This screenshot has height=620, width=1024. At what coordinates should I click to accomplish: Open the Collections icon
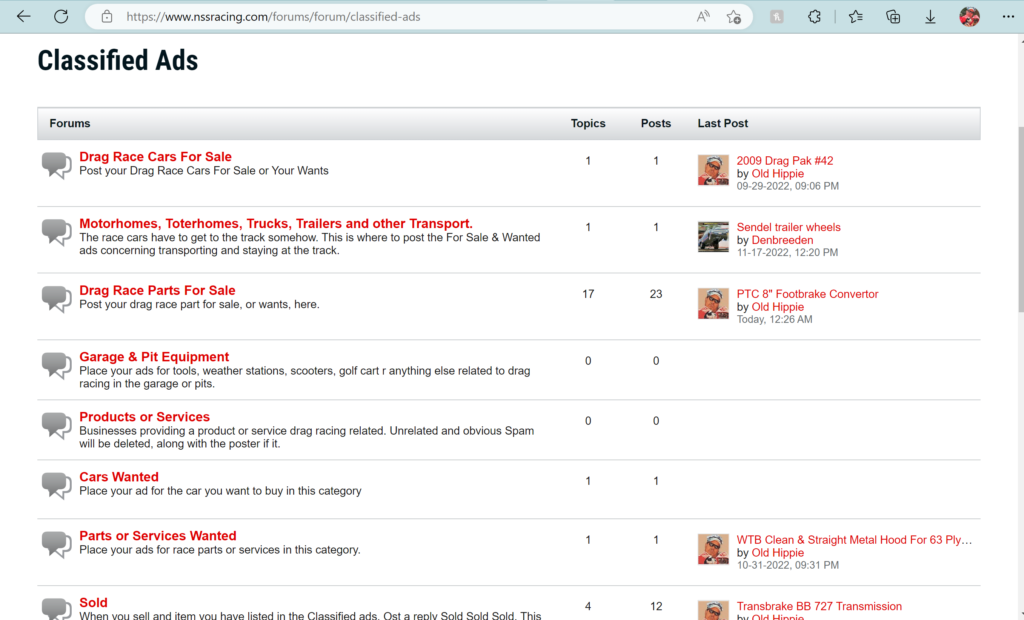tap(893, 17)
